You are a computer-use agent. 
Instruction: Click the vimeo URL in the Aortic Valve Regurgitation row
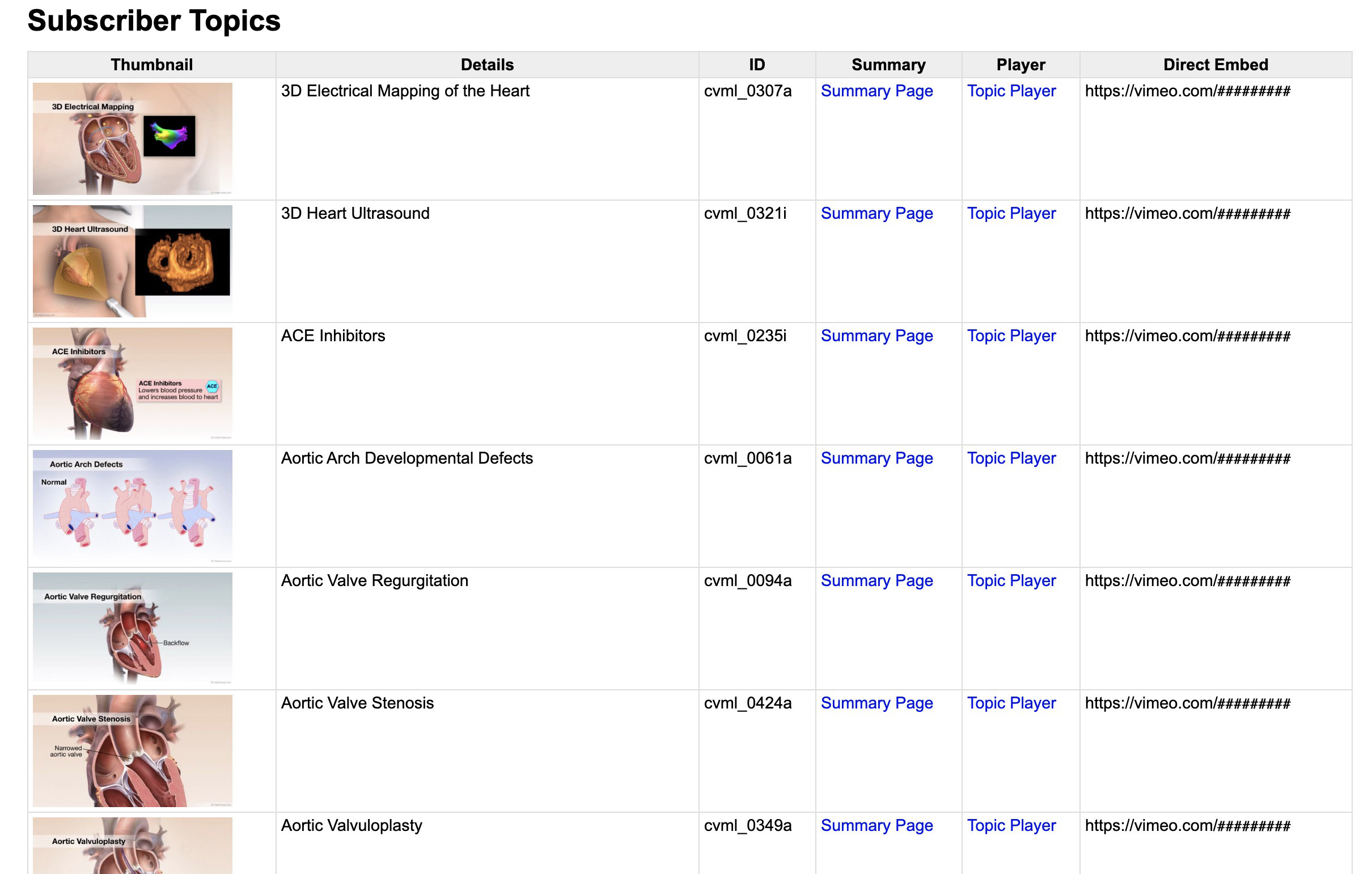(x=1187, y=581)
